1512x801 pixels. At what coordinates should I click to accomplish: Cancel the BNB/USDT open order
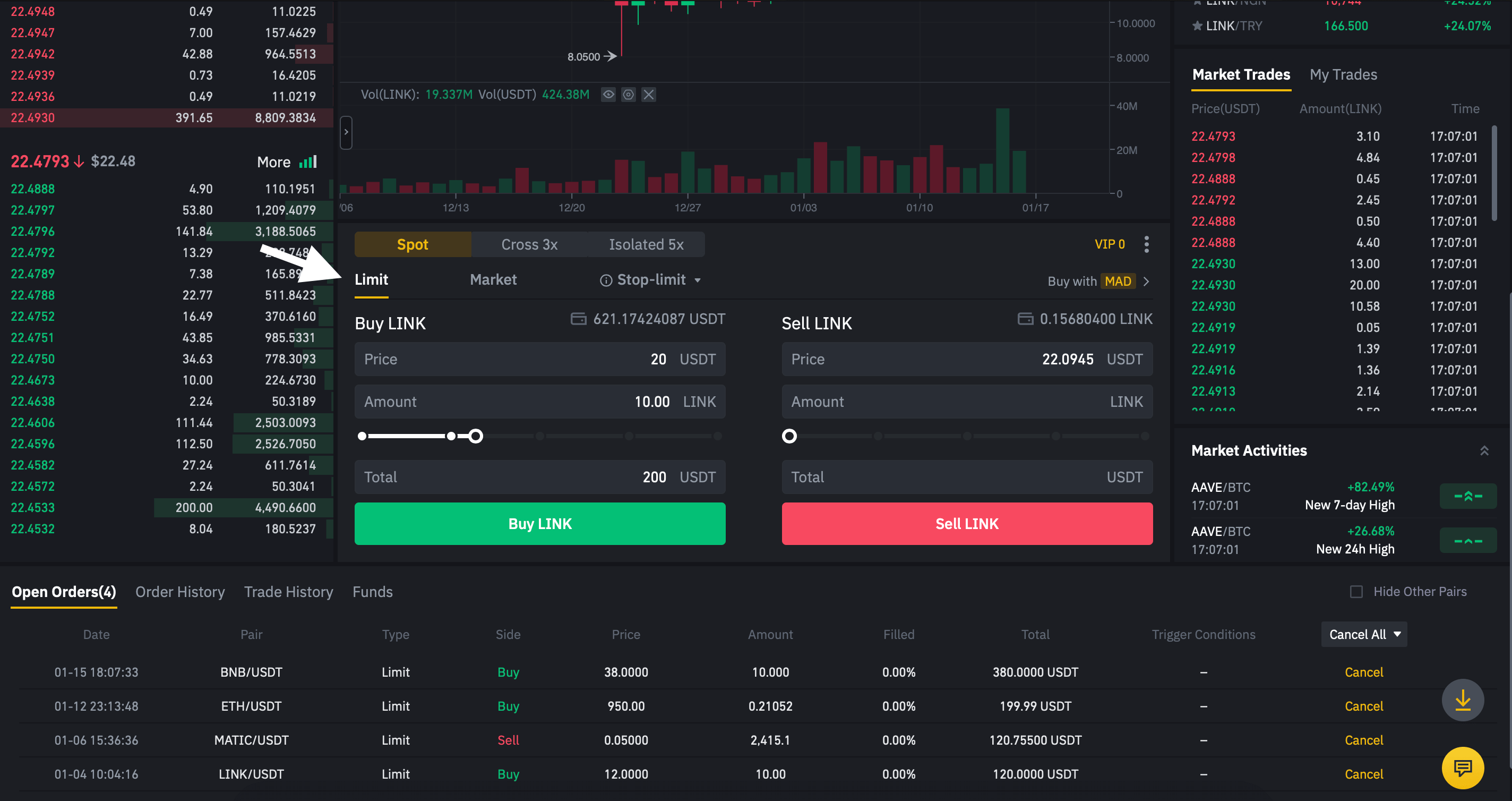1363,672
